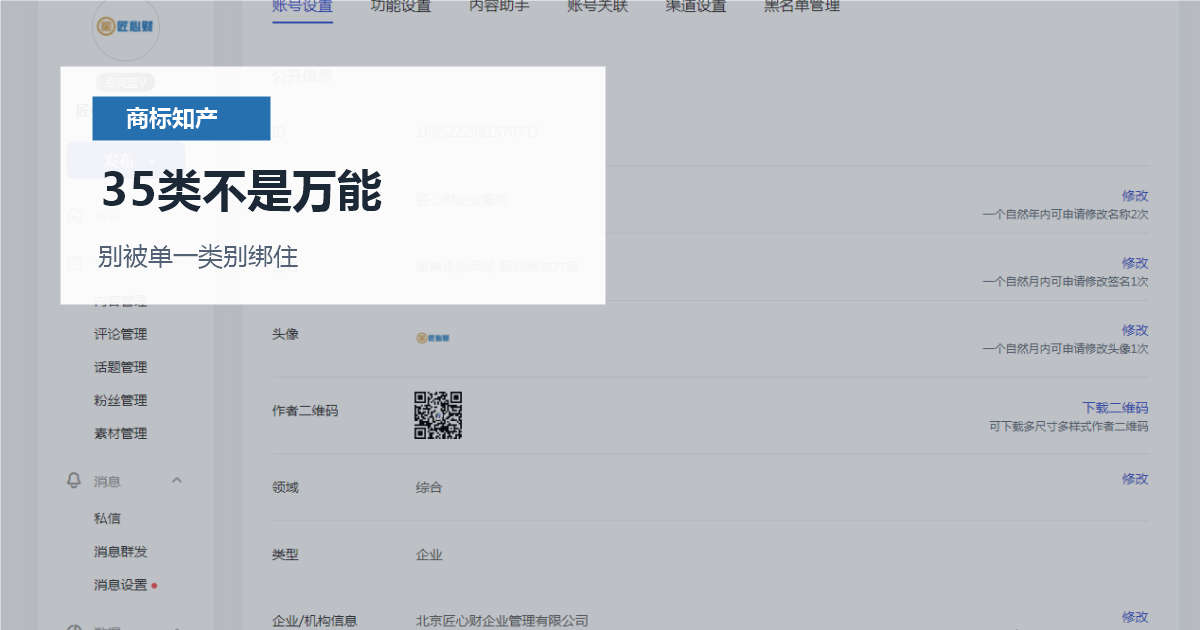
Task: Collapse the 消息 section with its chevron
Action: click(177, 481)
